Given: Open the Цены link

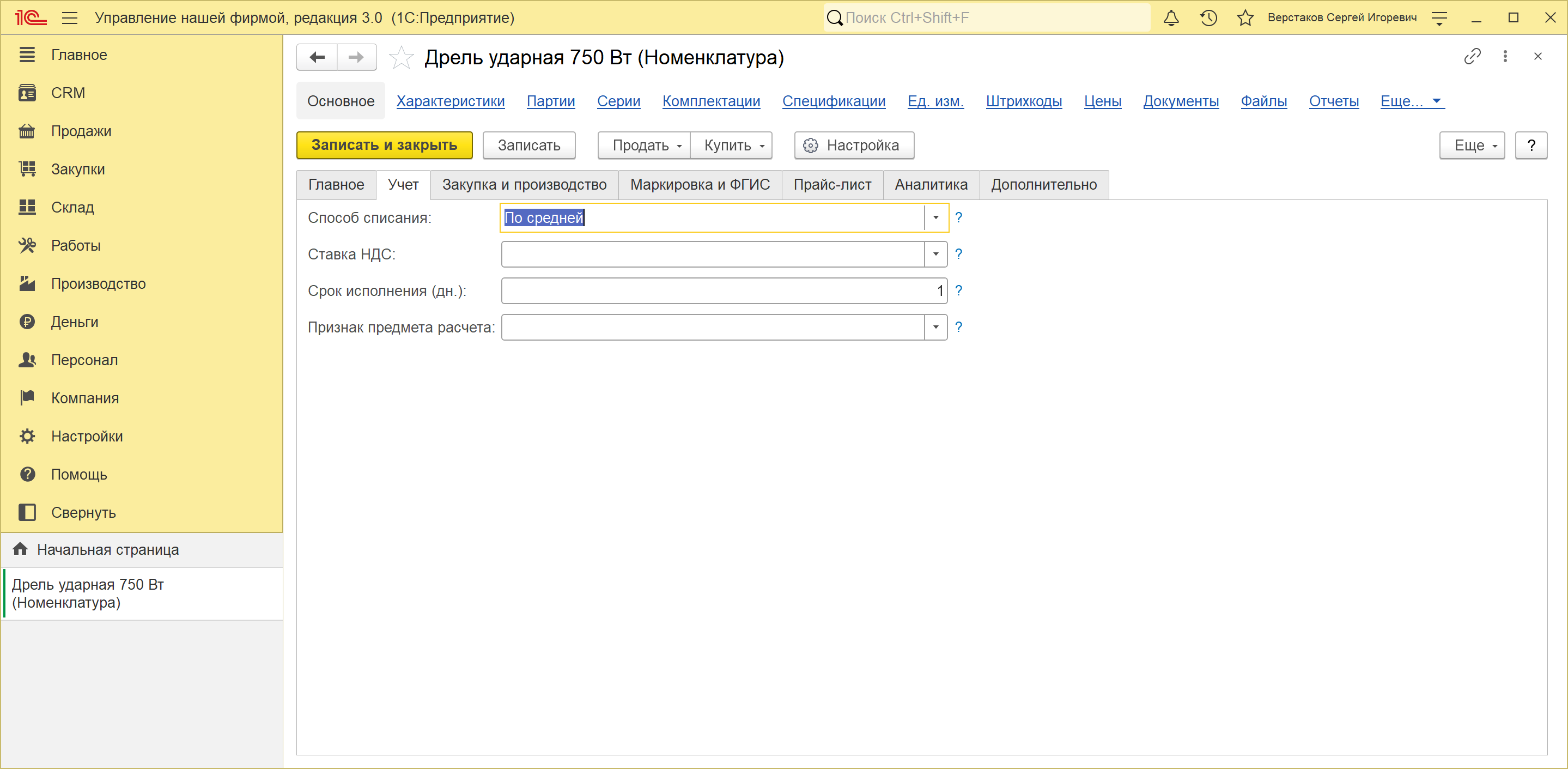Looking at the screenshot, I should [1102, 101].
